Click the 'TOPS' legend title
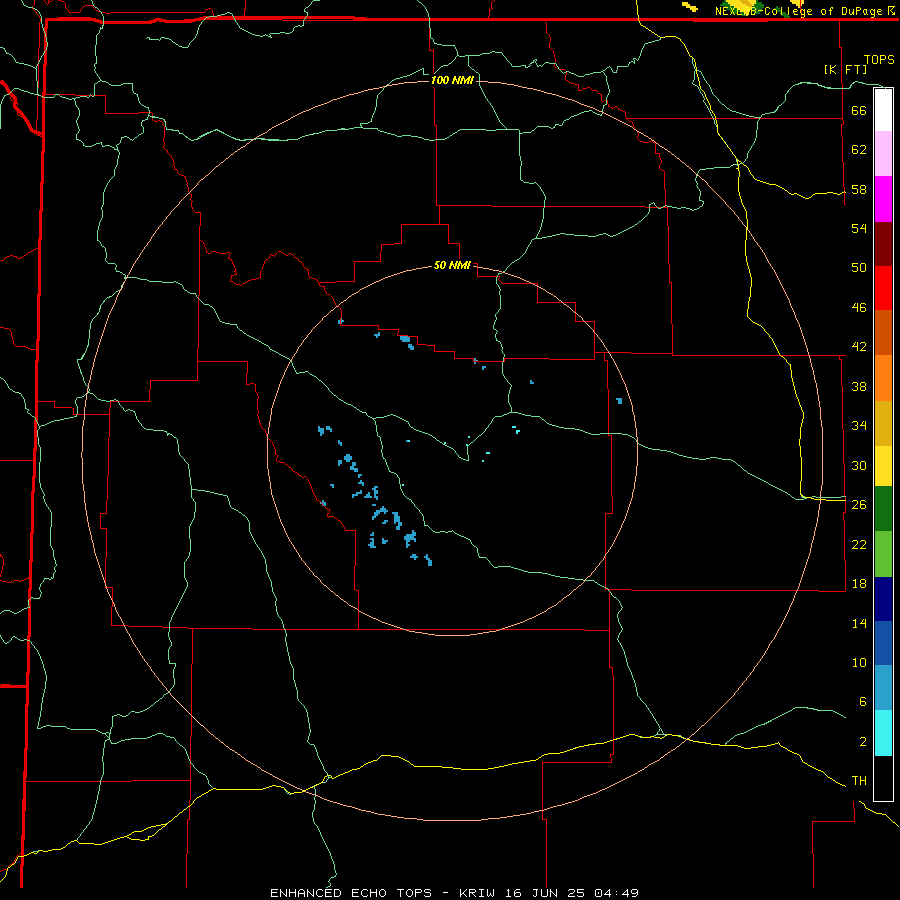 coord(879,59)
